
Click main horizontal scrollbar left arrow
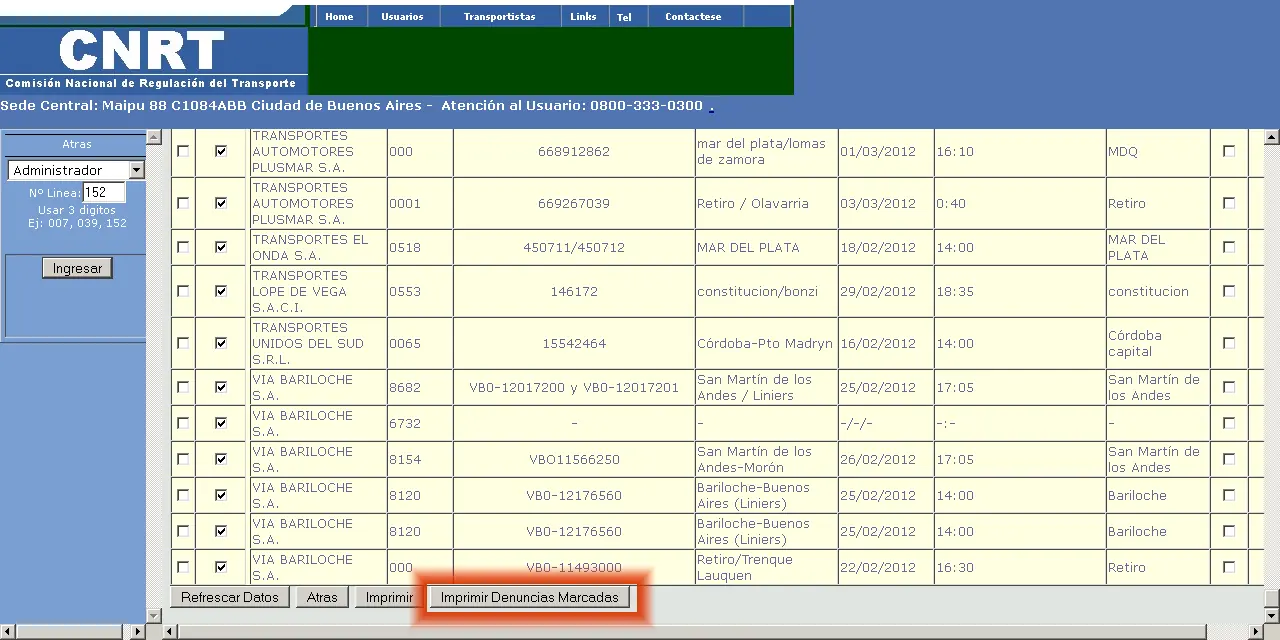(171, 632)
